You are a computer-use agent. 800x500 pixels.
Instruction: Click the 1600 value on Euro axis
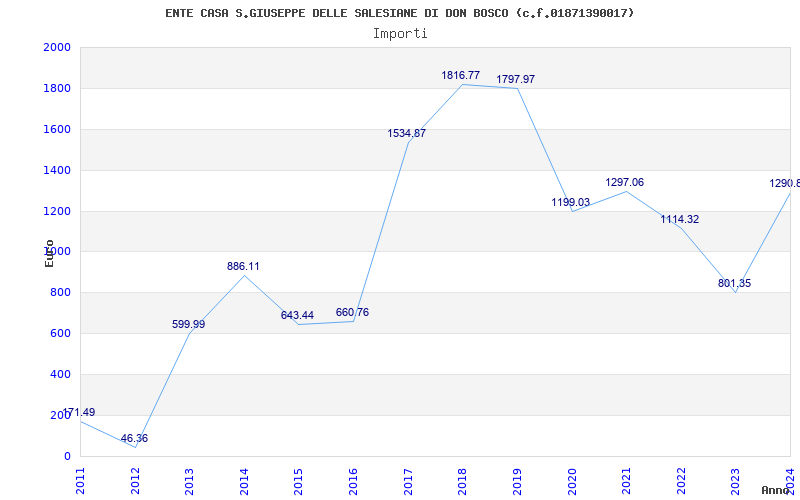(57, 129)
